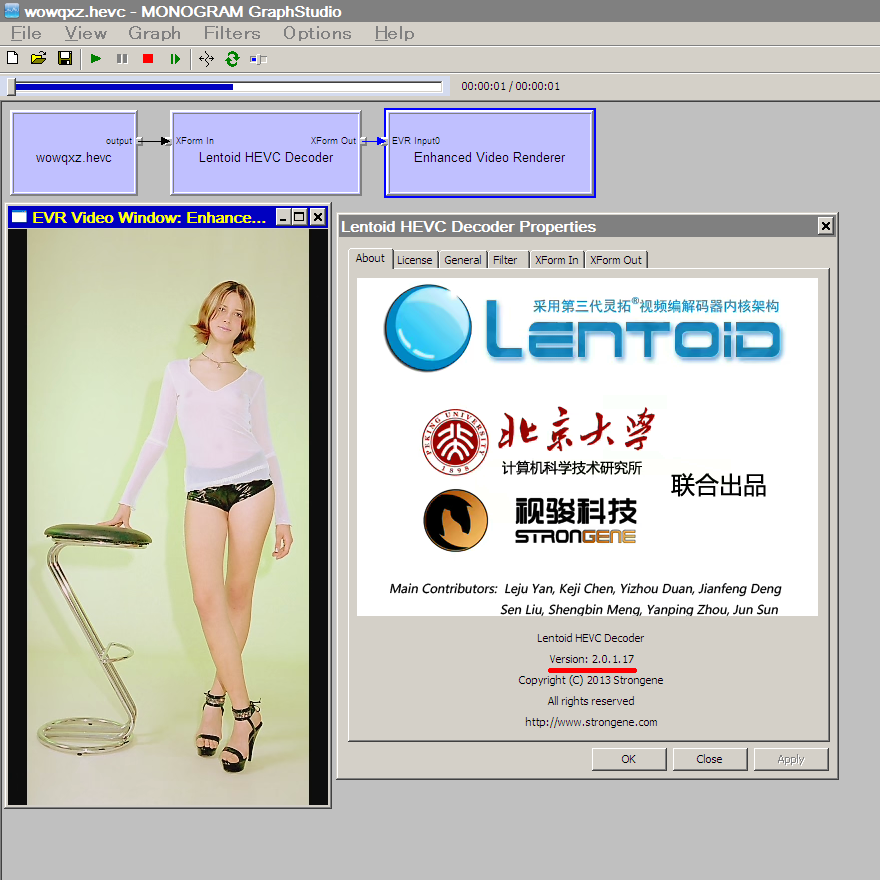Click the Peking University seal logo
This screenshot has height=880, width=880.
tap(455, 442)
